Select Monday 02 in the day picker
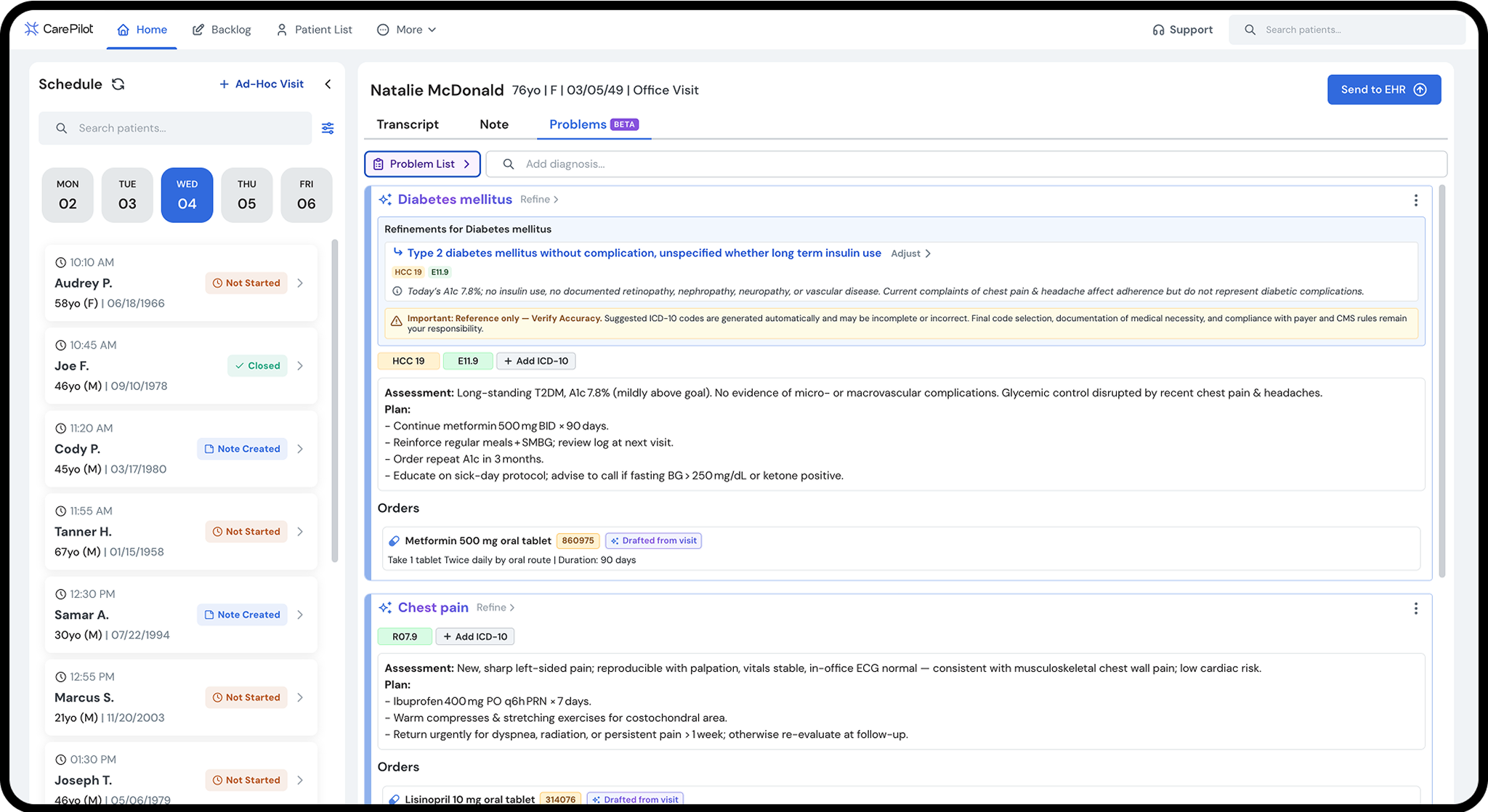This screenshot has height=812, width=1488. click(x=68, y=195)
